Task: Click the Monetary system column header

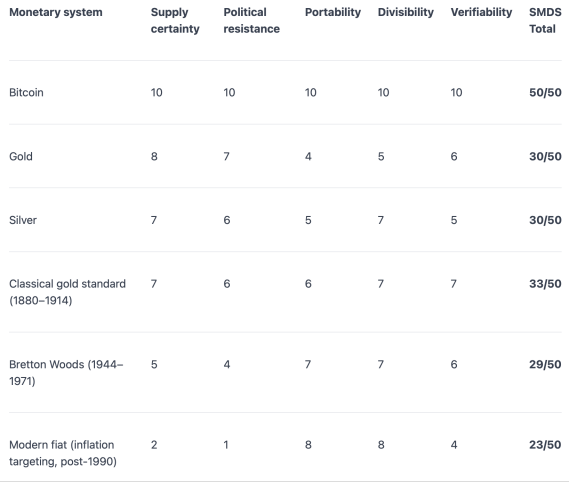Action: click(x=56, y=12)
